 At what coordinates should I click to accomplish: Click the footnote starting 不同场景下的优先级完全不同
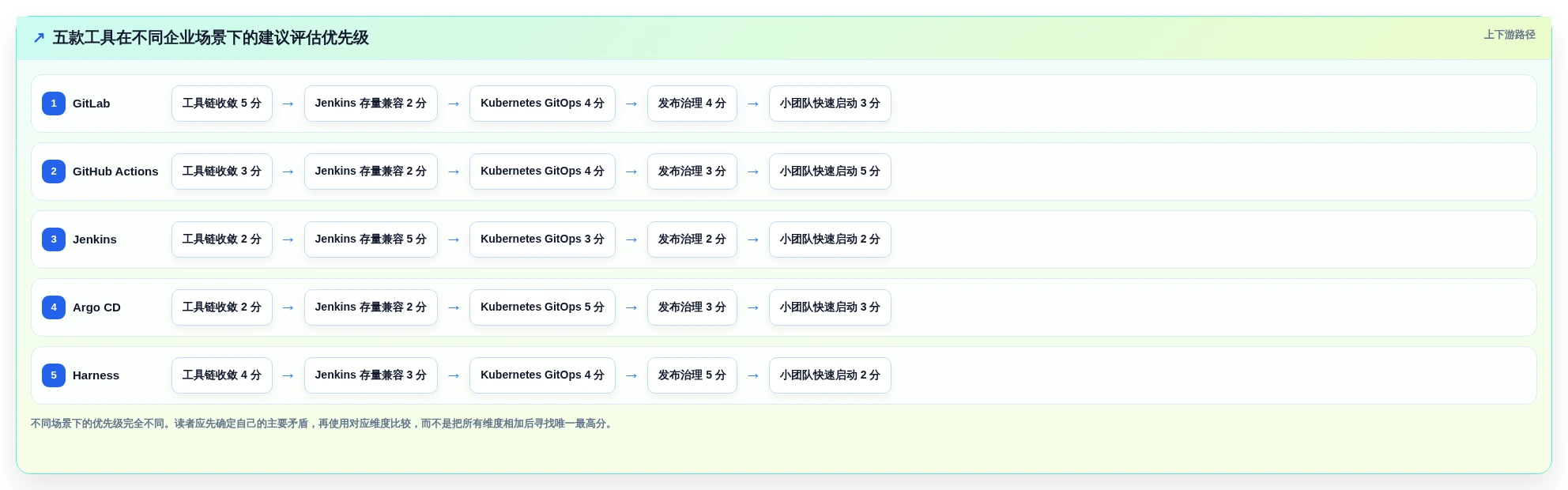[x=323, y=424]
